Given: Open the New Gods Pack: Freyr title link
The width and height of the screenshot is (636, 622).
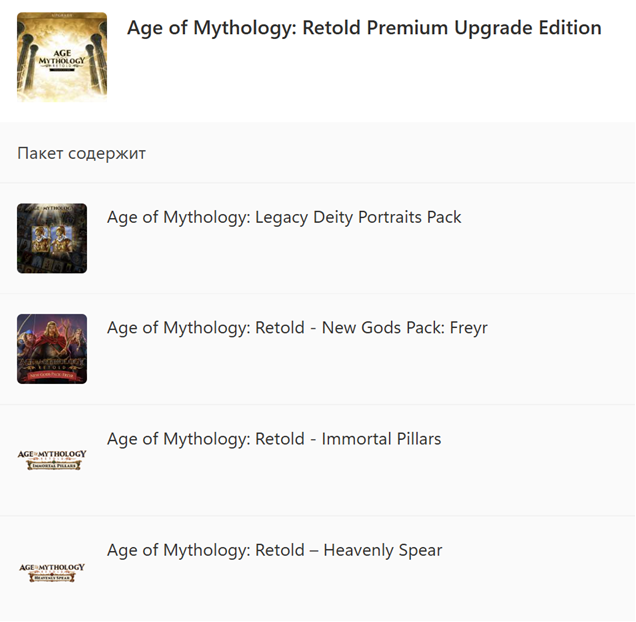Looking at the screenshot, I should (297, 328).
